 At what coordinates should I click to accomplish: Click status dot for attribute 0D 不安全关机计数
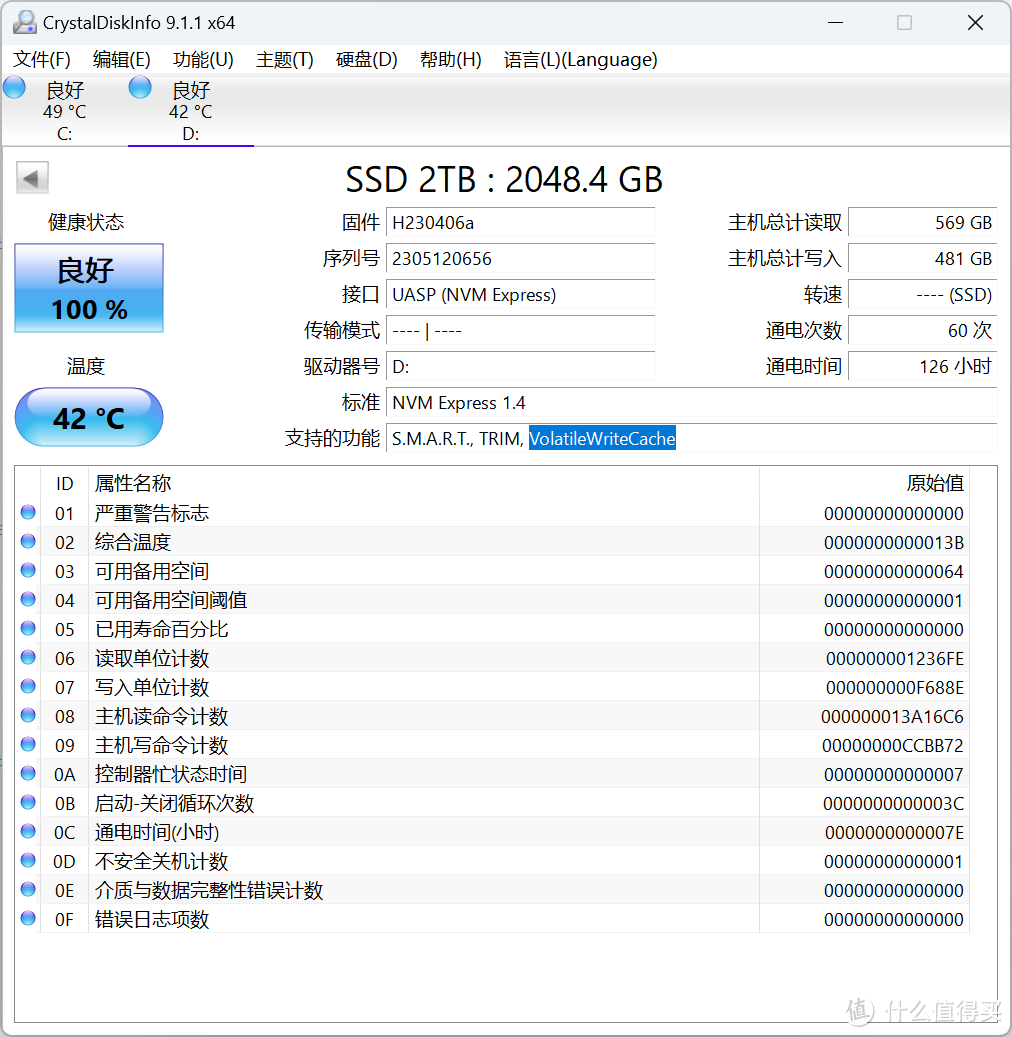coord(28,860)
